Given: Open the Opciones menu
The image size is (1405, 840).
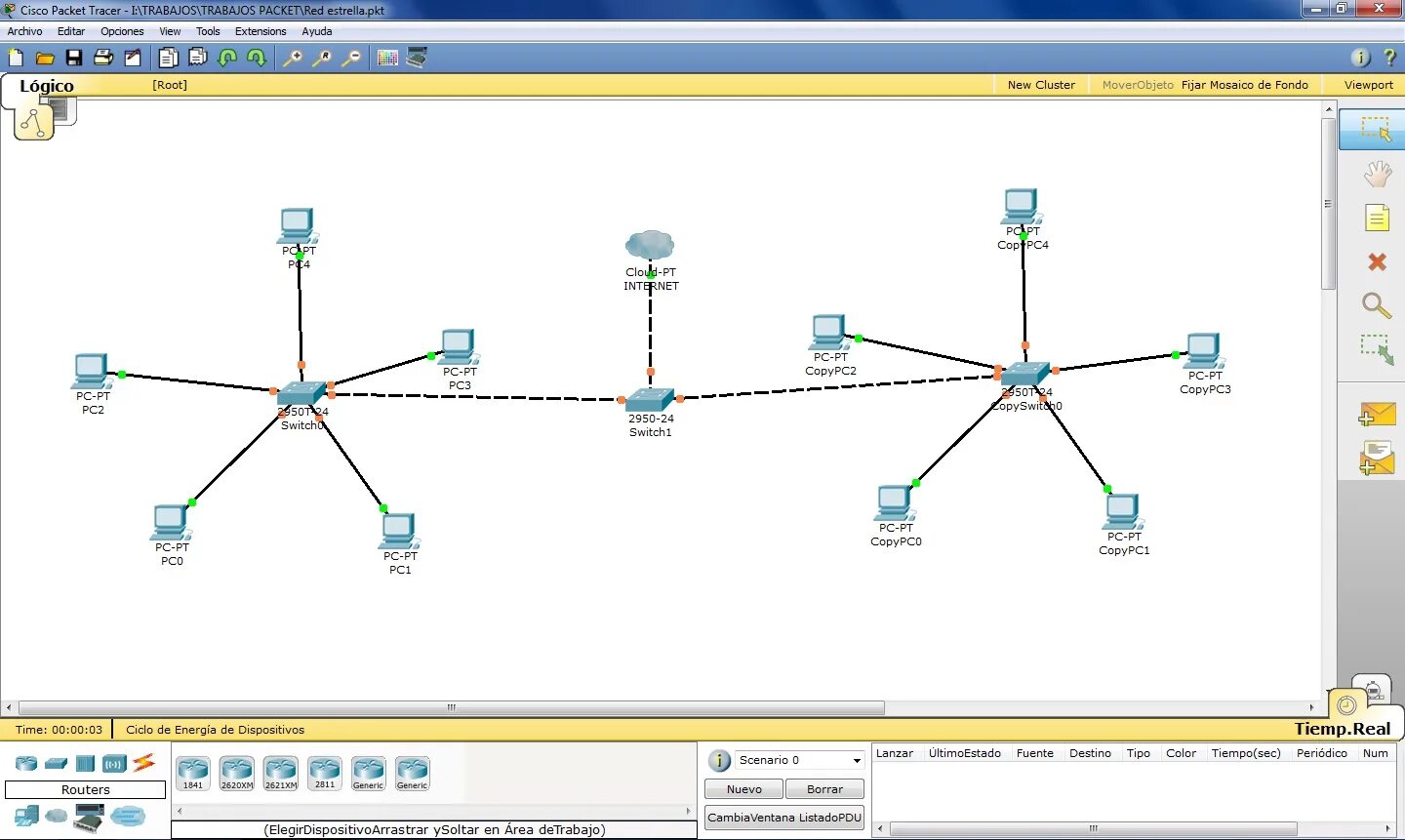Looking at the screenshot, I should (122, 31).
